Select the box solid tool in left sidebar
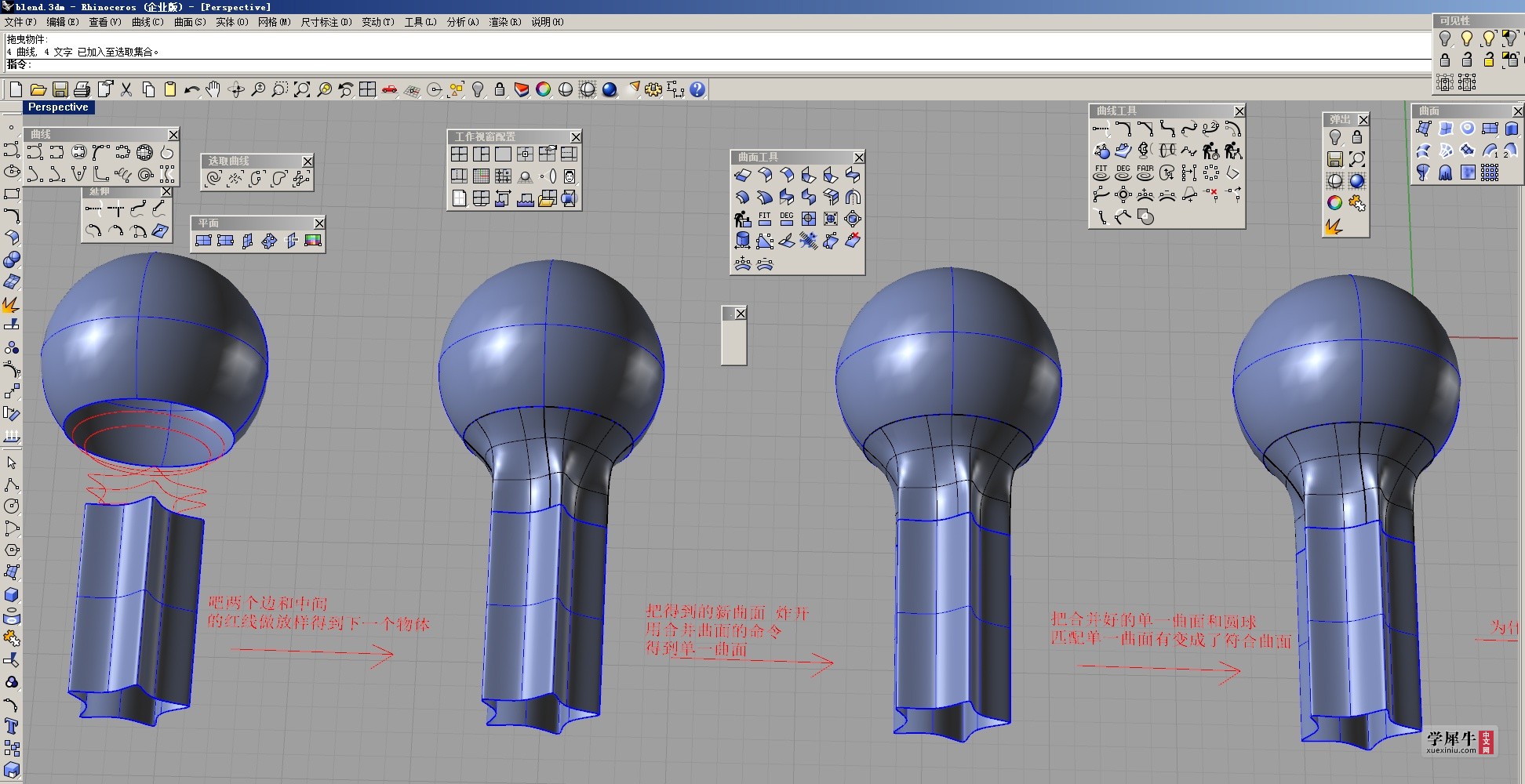Viewport: 1525px width, 784px height. [x=11, y=594]
